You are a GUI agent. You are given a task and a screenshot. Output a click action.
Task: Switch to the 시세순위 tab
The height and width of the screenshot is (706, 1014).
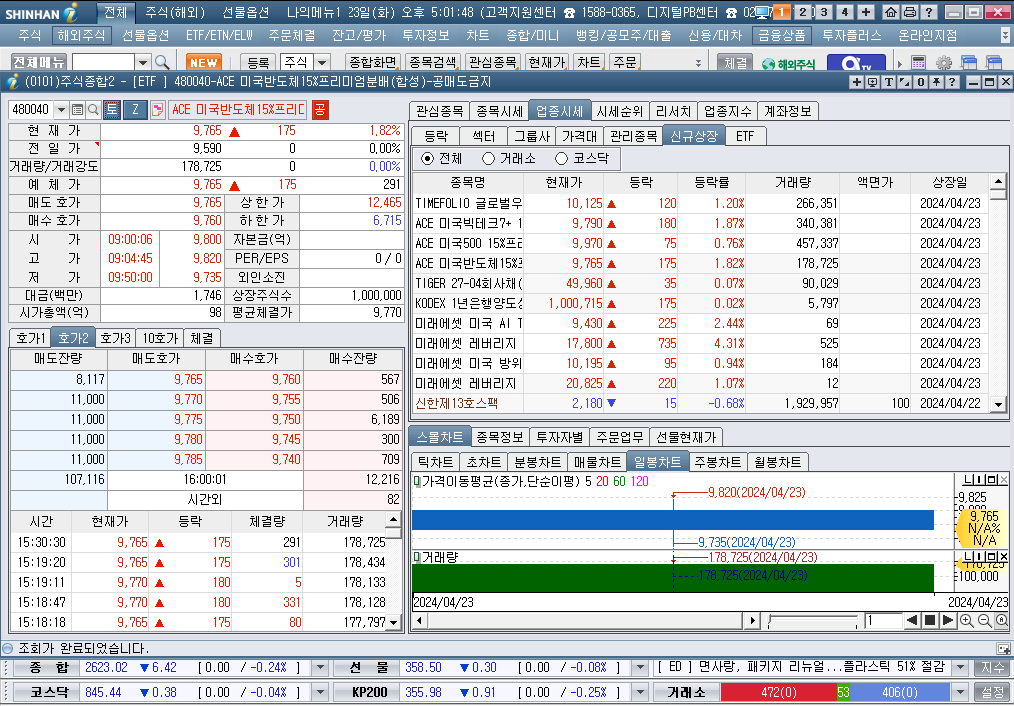tap(619, 111)
